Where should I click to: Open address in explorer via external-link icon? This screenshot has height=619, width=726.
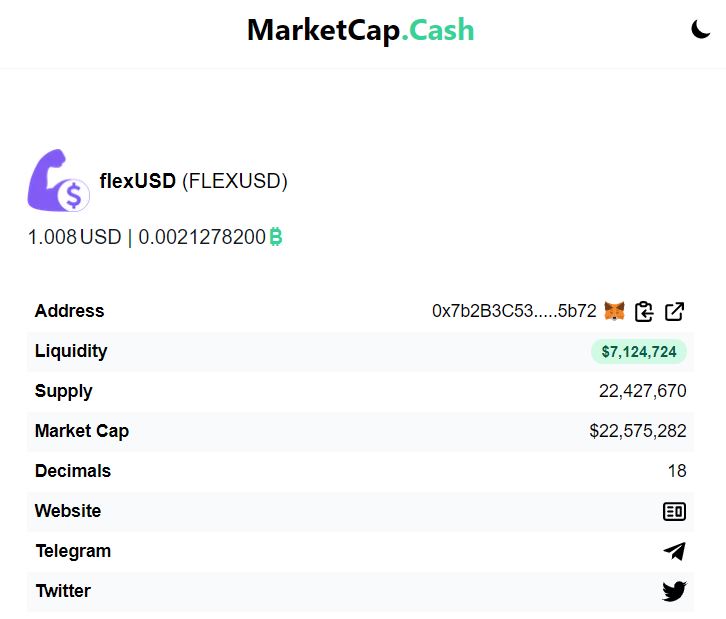click(674, 311)
